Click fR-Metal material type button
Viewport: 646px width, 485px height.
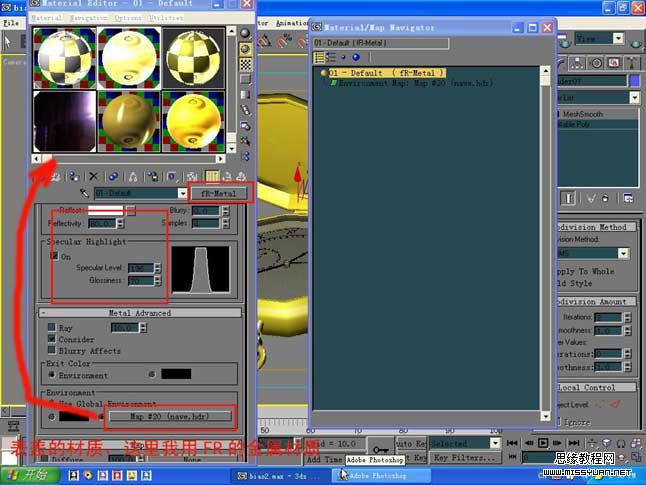(219, 193)
